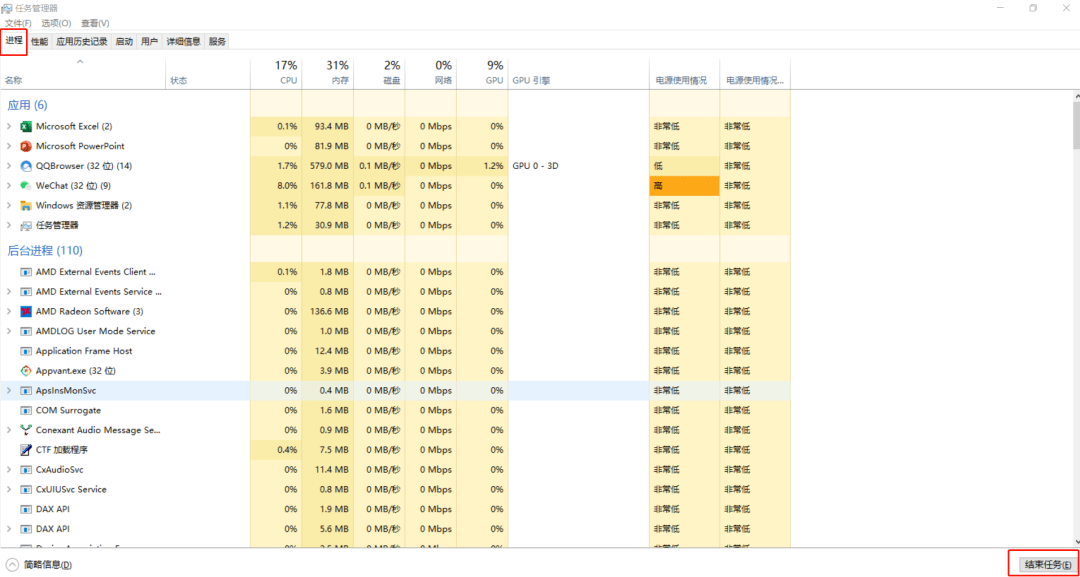Click WeChat's 高 power usage cell

tap(684, 186)
